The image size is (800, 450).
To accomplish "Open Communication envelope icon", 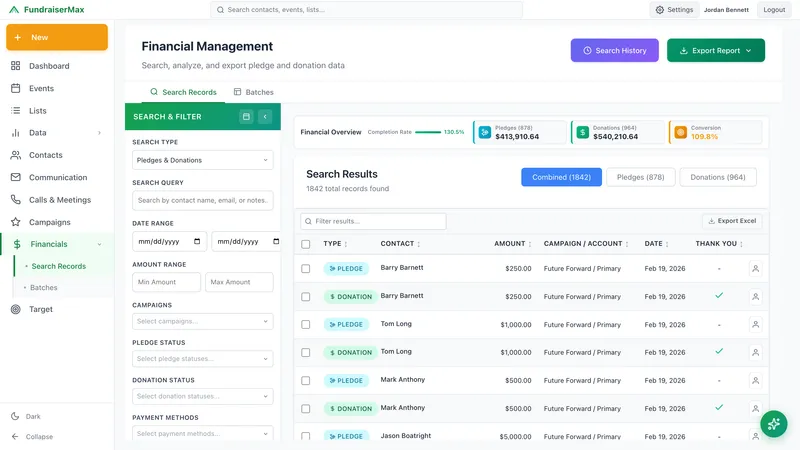I will coord(16,178).
